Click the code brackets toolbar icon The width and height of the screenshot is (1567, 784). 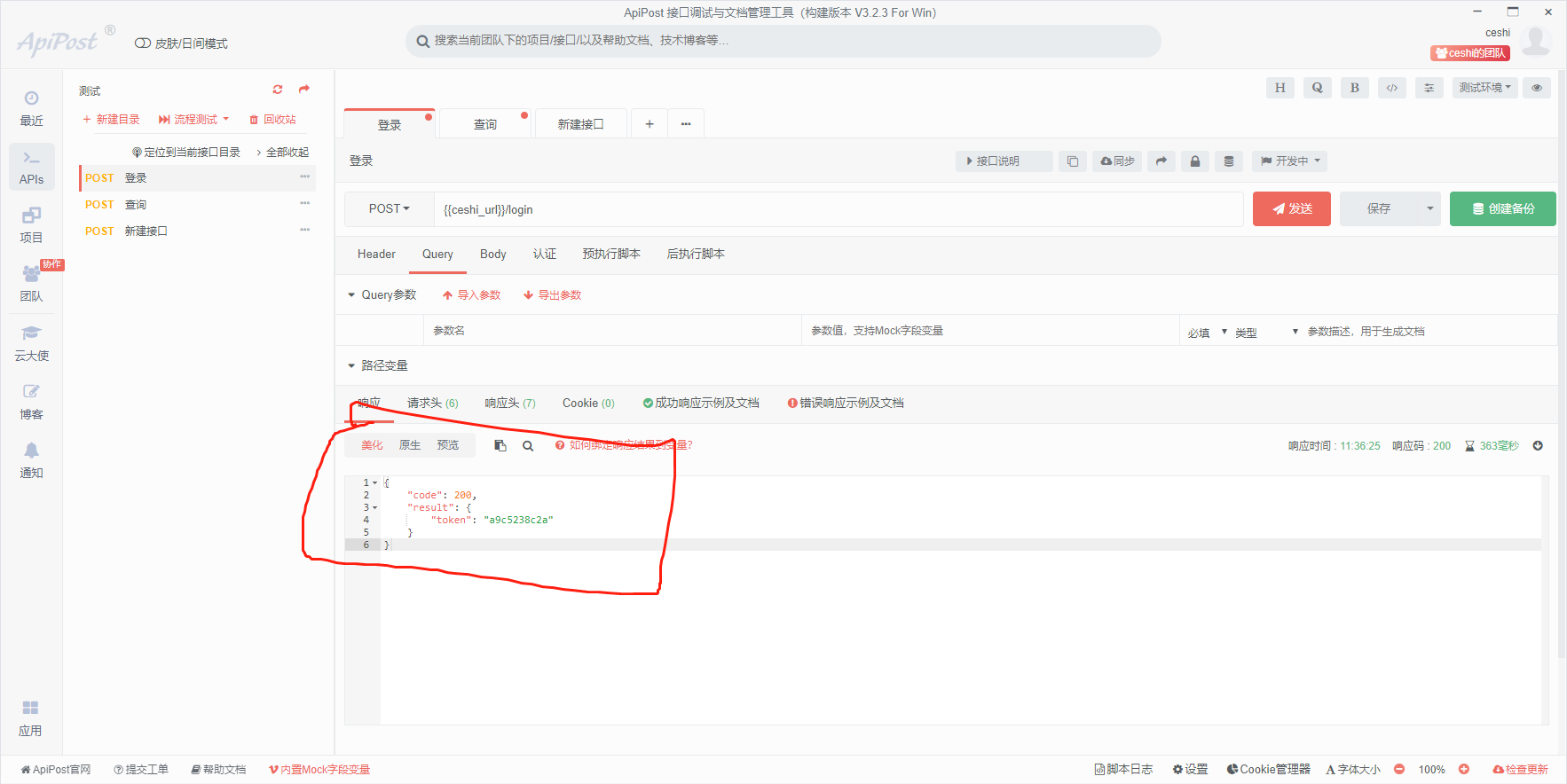point(1392,88)
